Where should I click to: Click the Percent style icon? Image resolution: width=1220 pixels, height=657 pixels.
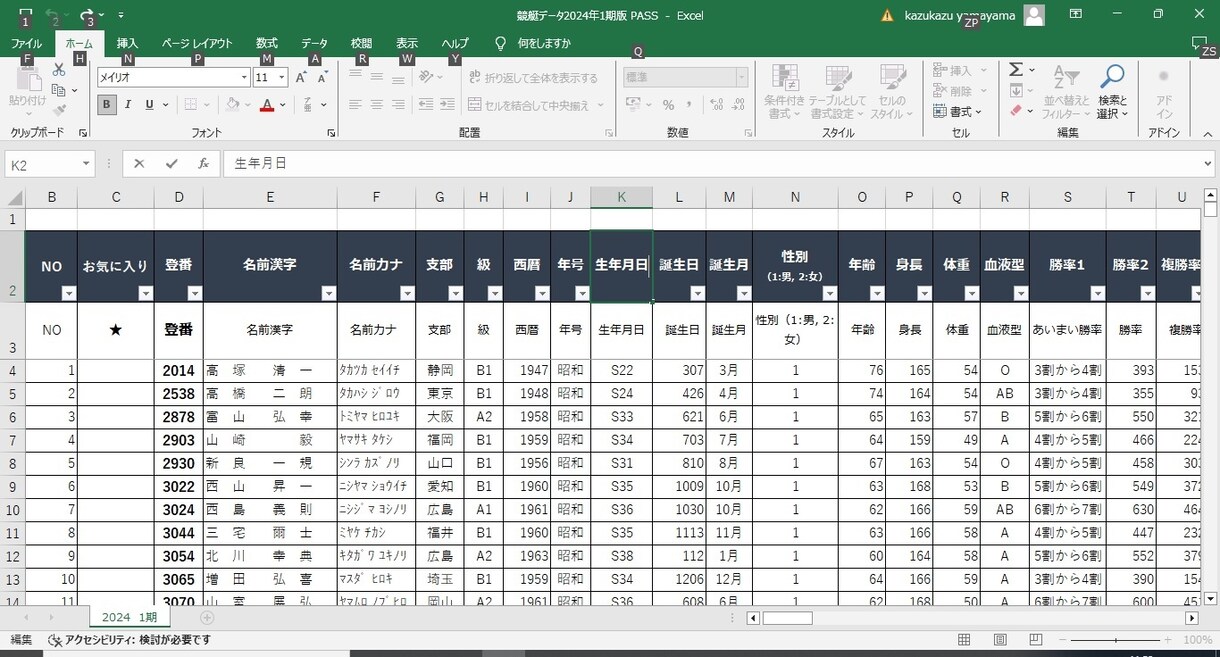point(668,105)
